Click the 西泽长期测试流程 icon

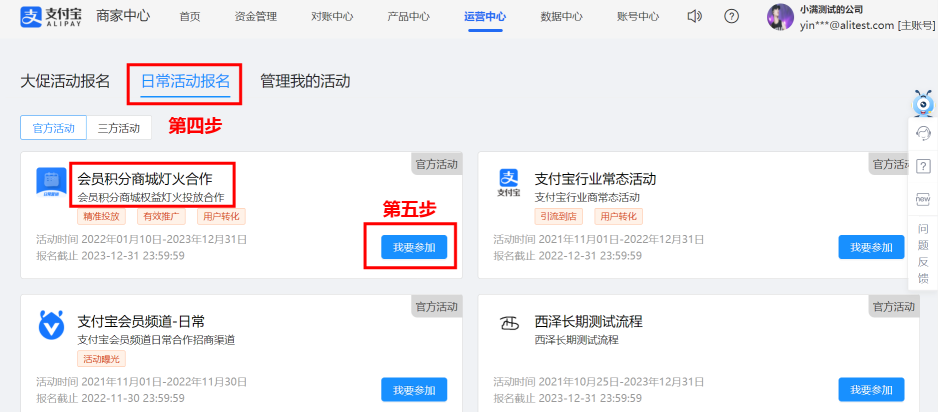pos(509,324)
